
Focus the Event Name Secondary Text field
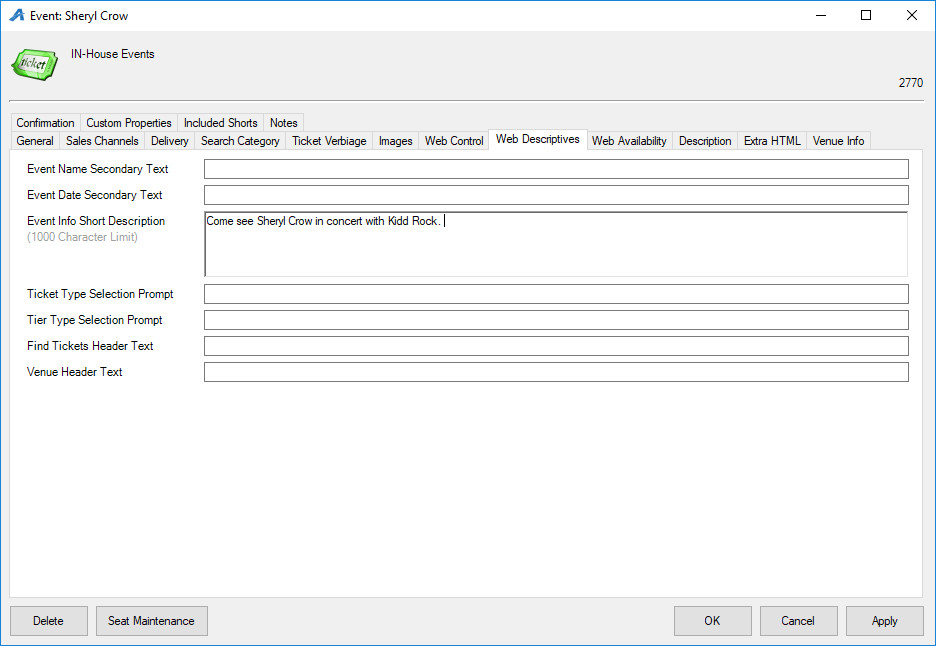click(556, 169)
